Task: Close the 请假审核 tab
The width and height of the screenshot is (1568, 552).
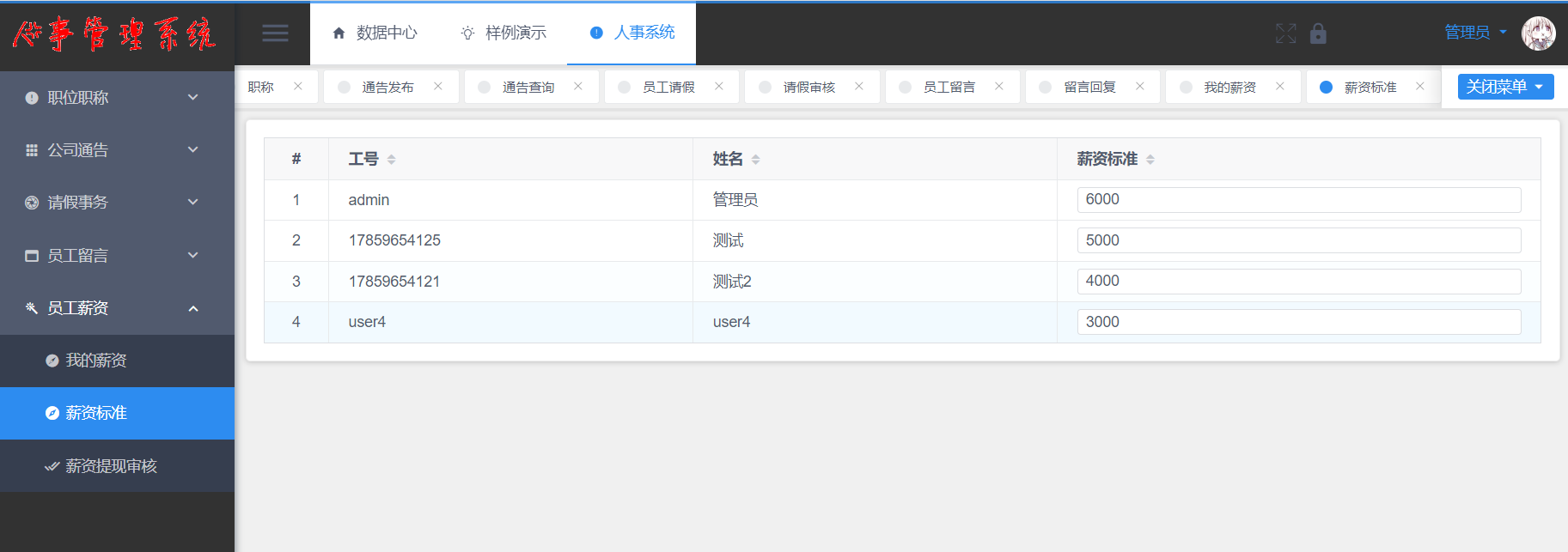Action: pos(859,86)
